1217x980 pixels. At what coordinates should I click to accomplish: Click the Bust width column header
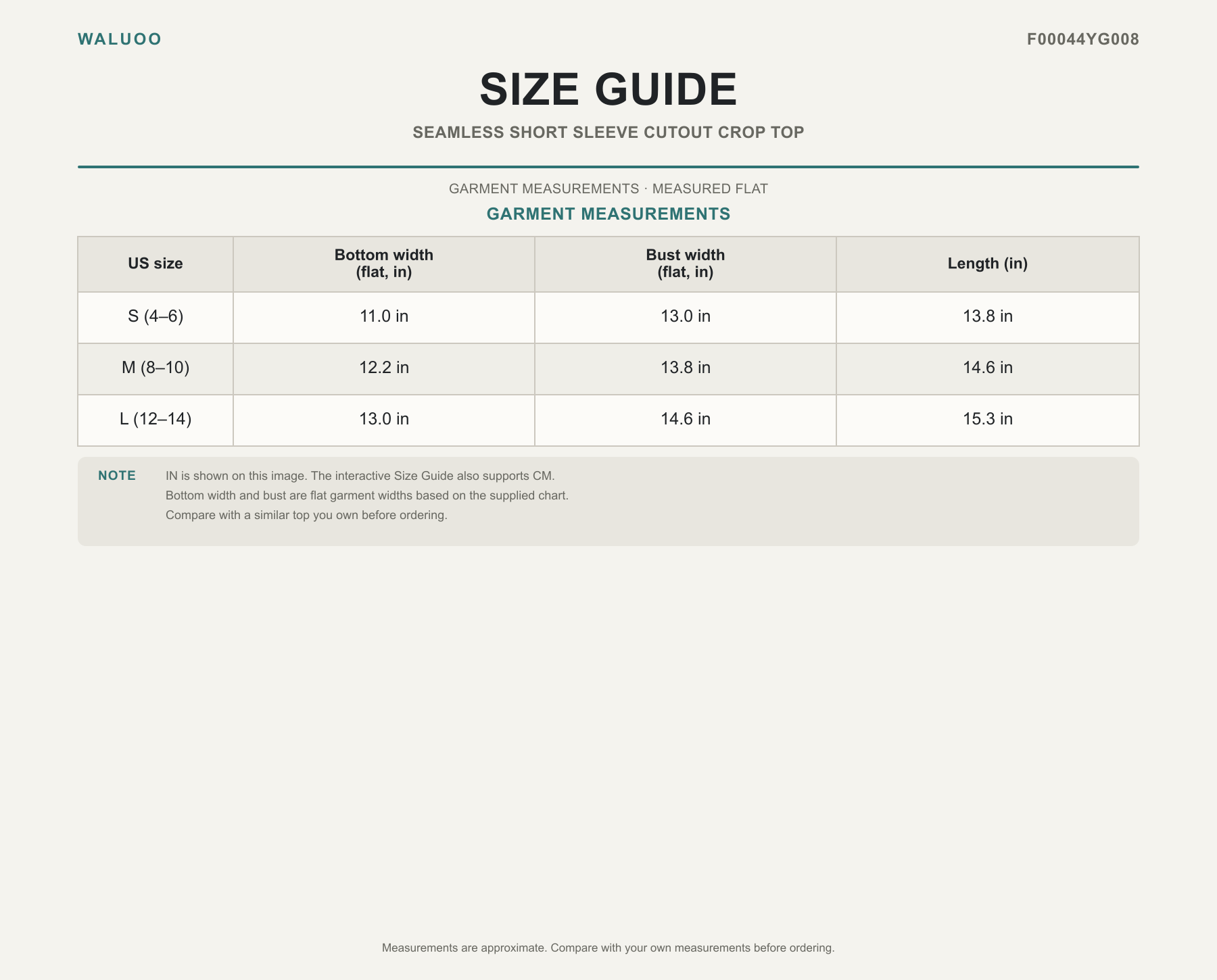686,264
